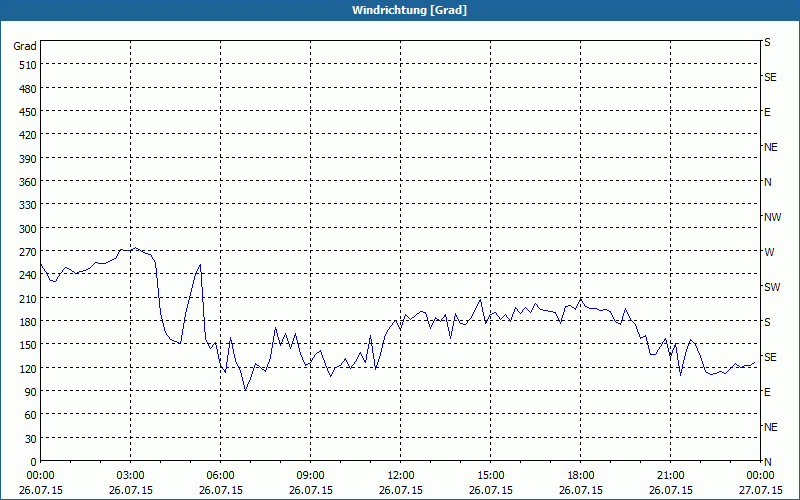Pick the "SW" compass label on the right axis
The width and height of the screenshot is (800, 500).
[x=772, y=287]
